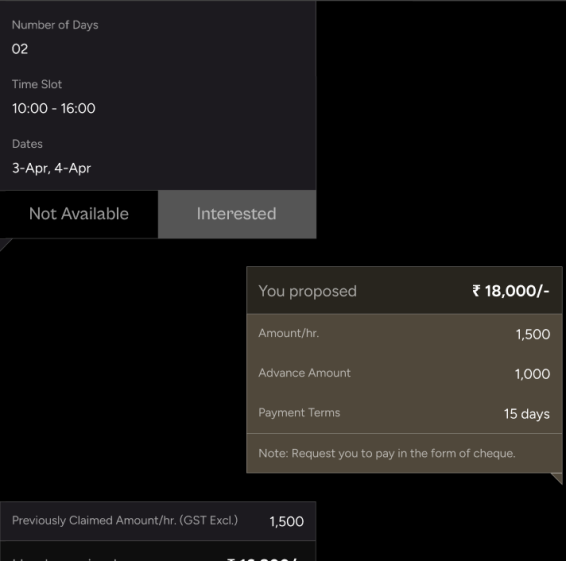Select the 3-Apr, 4-Apr dates value
Viewport: 566px width, 561px height.
52,168
